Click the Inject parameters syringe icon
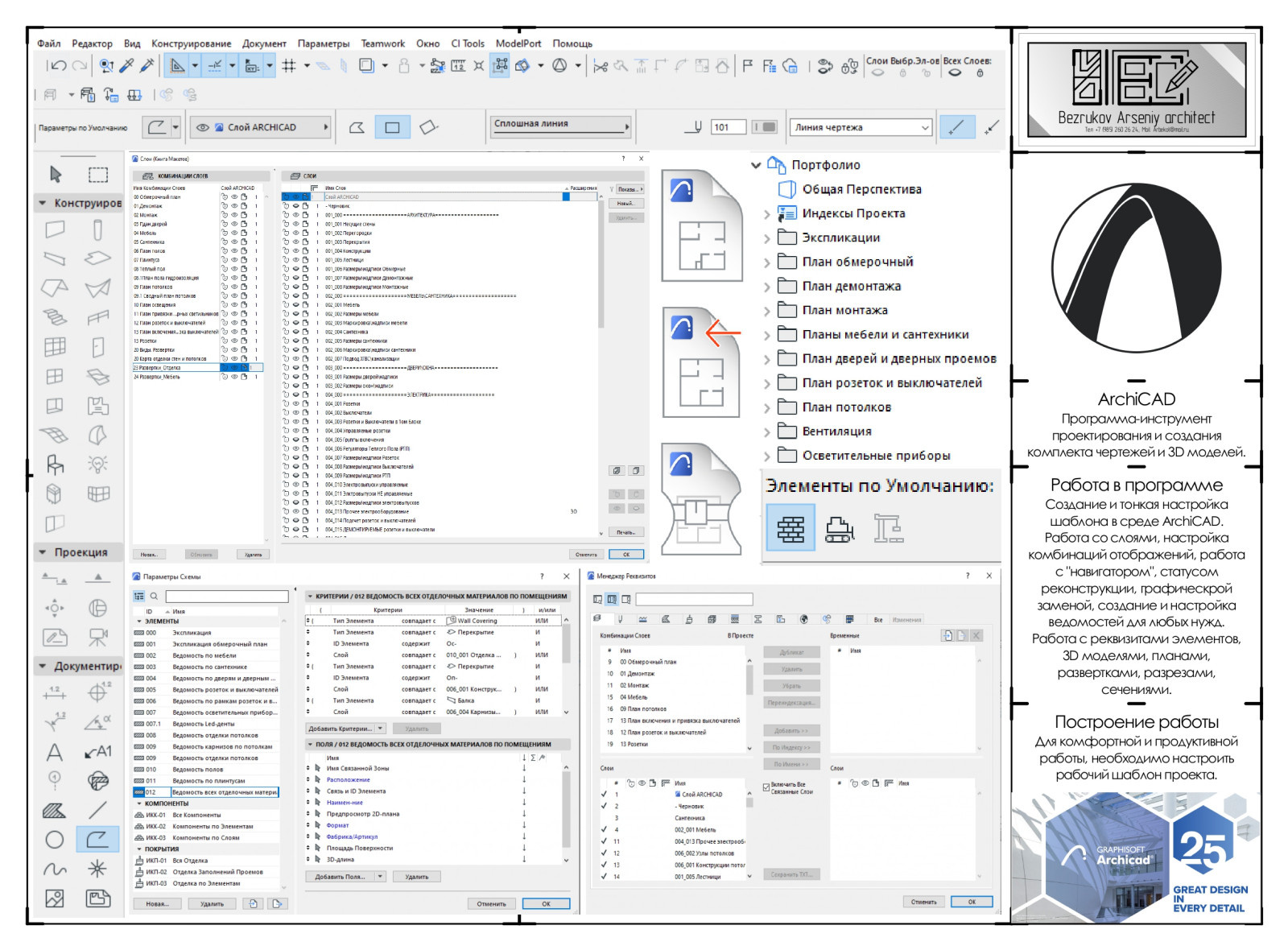The width and height of the screenshot is (1288, 950). pos(147,66)
